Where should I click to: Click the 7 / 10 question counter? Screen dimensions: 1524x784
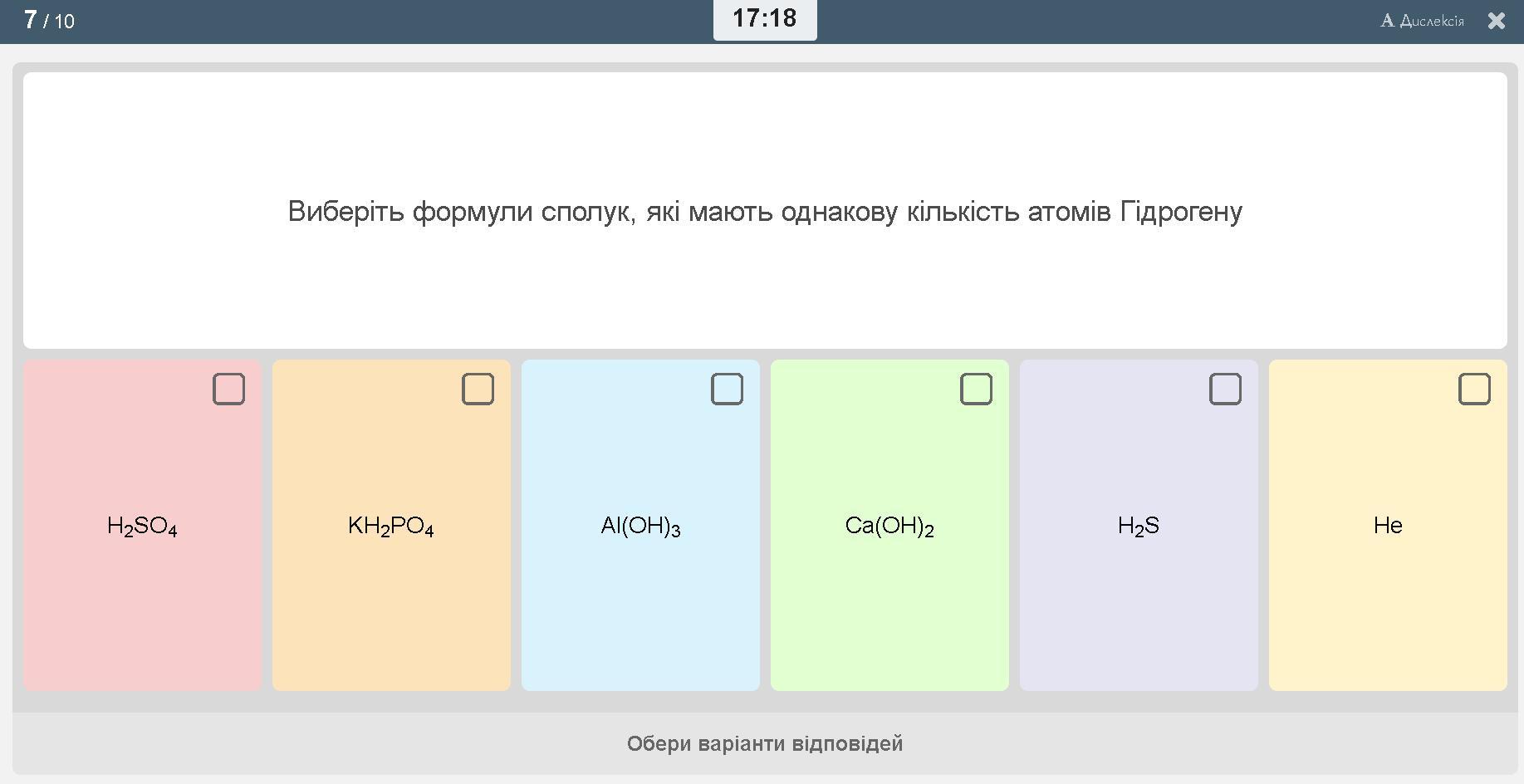pos(49,21)
